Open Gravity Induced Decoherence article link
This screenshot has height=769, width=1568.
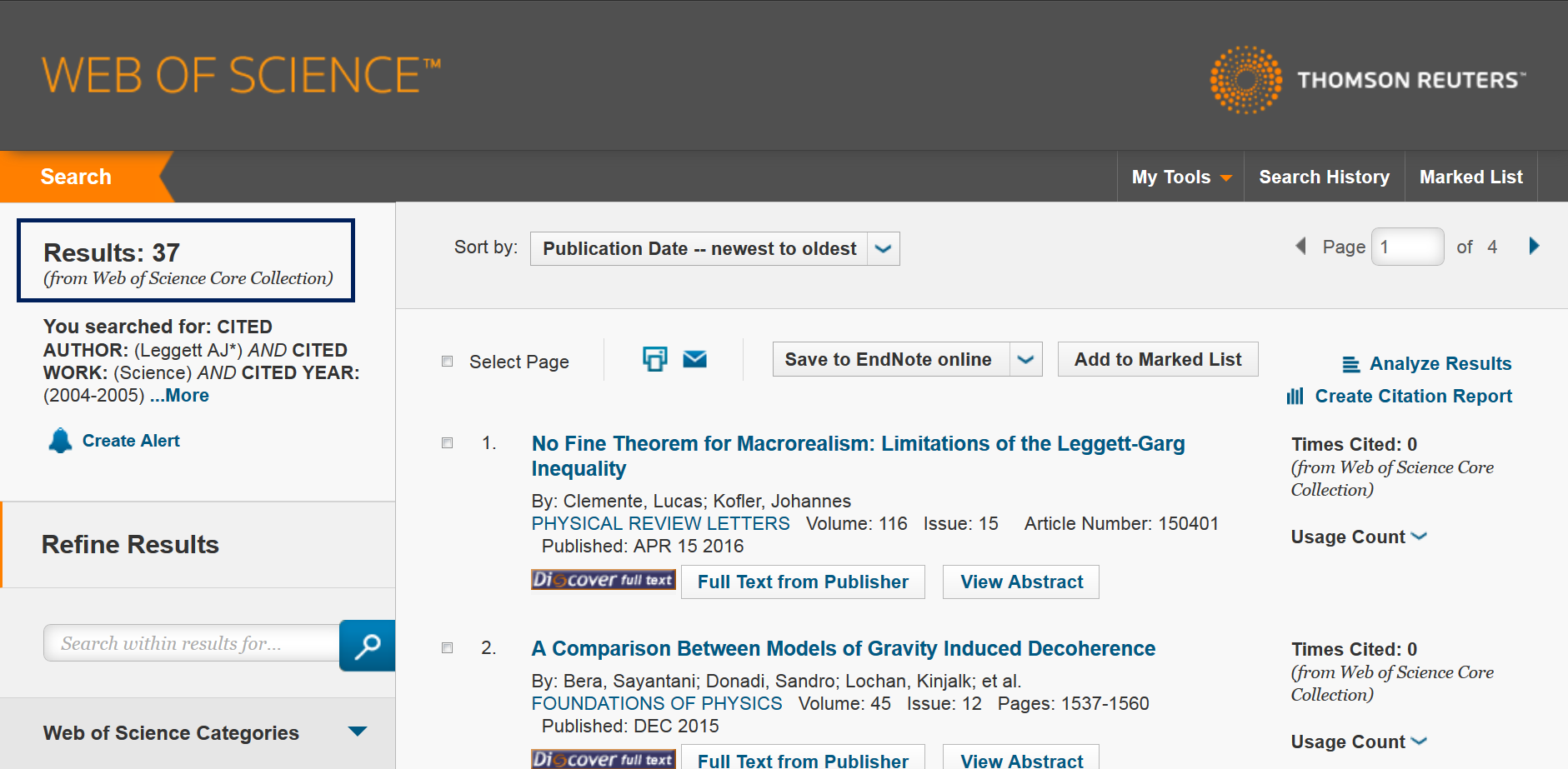pos(843,648)
